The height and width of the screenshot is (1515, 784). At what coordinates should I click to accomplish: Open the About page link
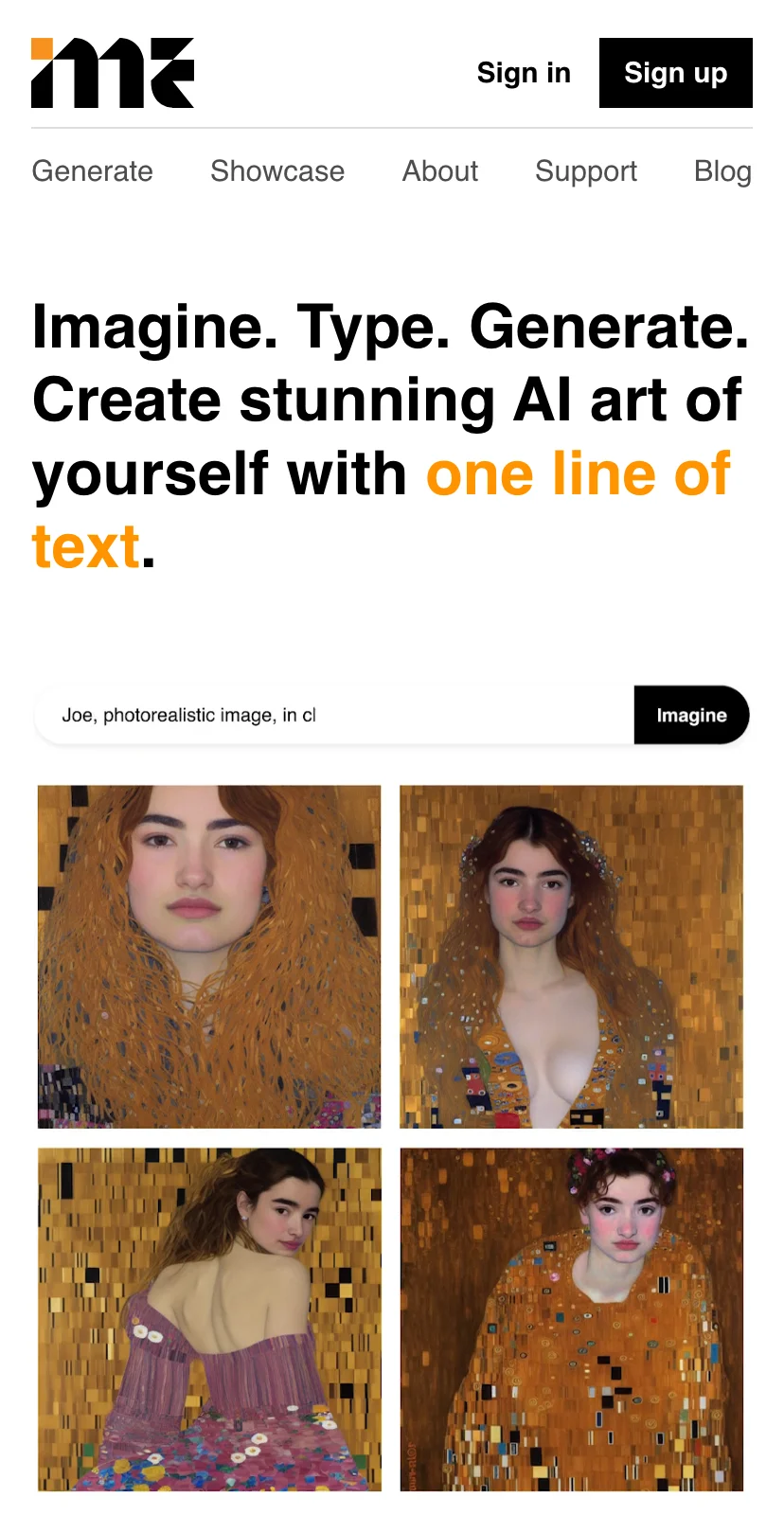tap(440, 171)
